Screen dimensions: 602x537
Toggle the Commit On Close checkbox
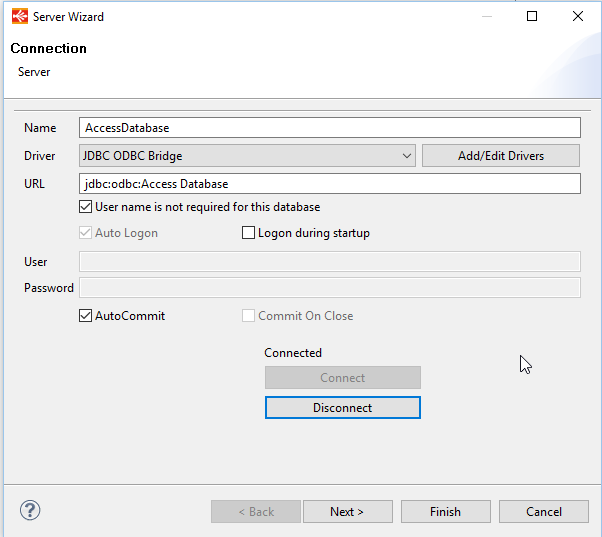click(248, 316)
